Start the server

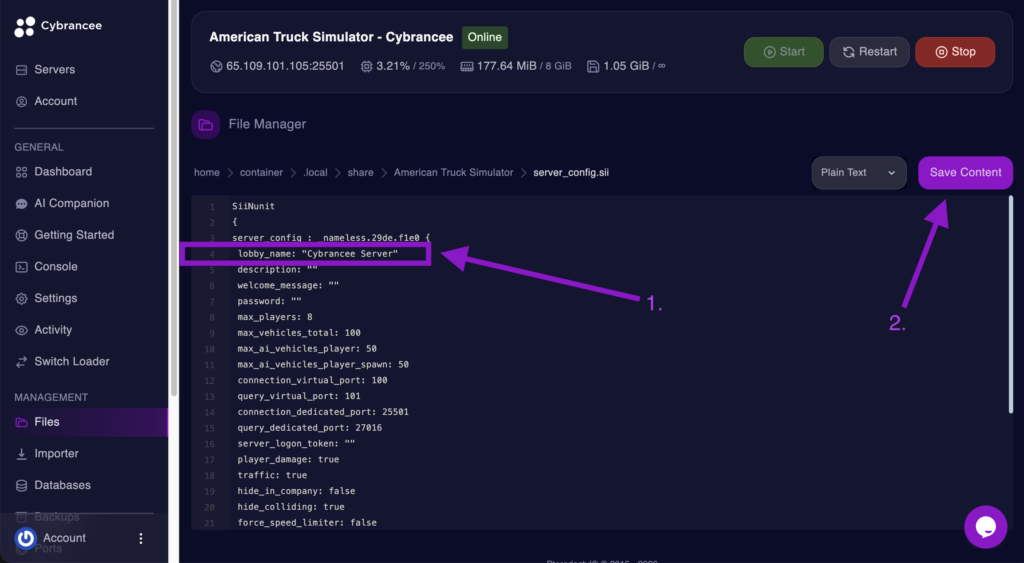tap(784, 52)
